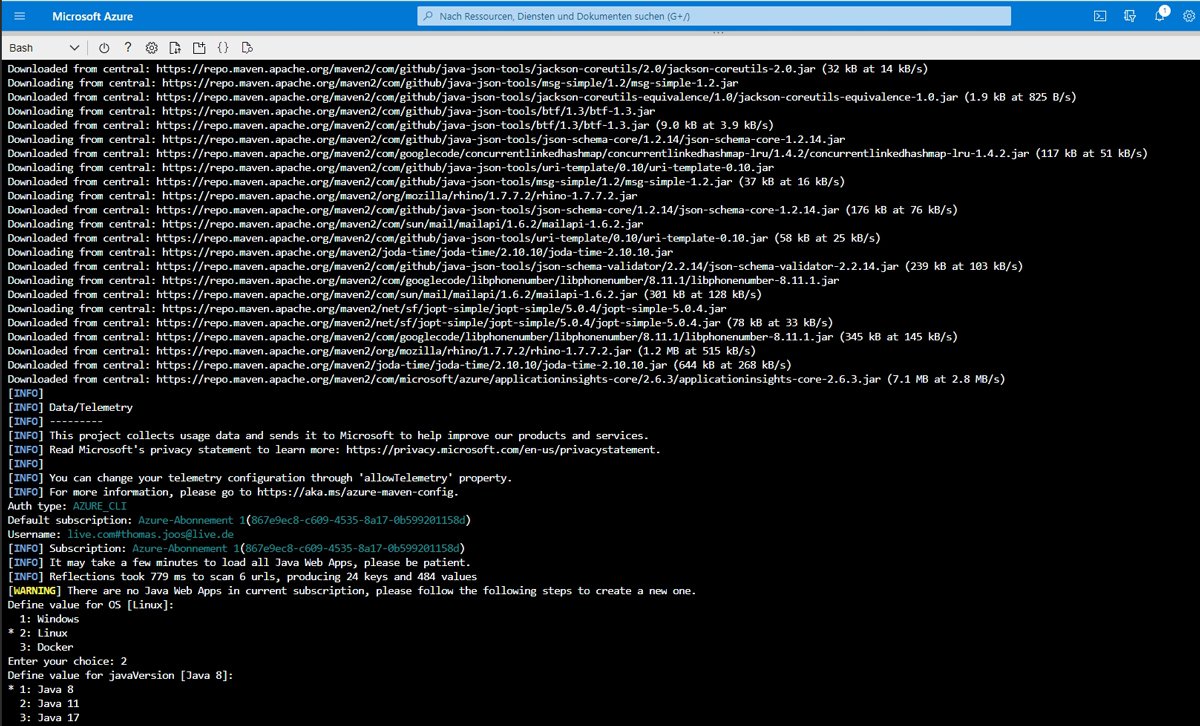The width and height of the screenshot is (1200, 726).
Task: Click the web preview icon
Action: [247, 48]
